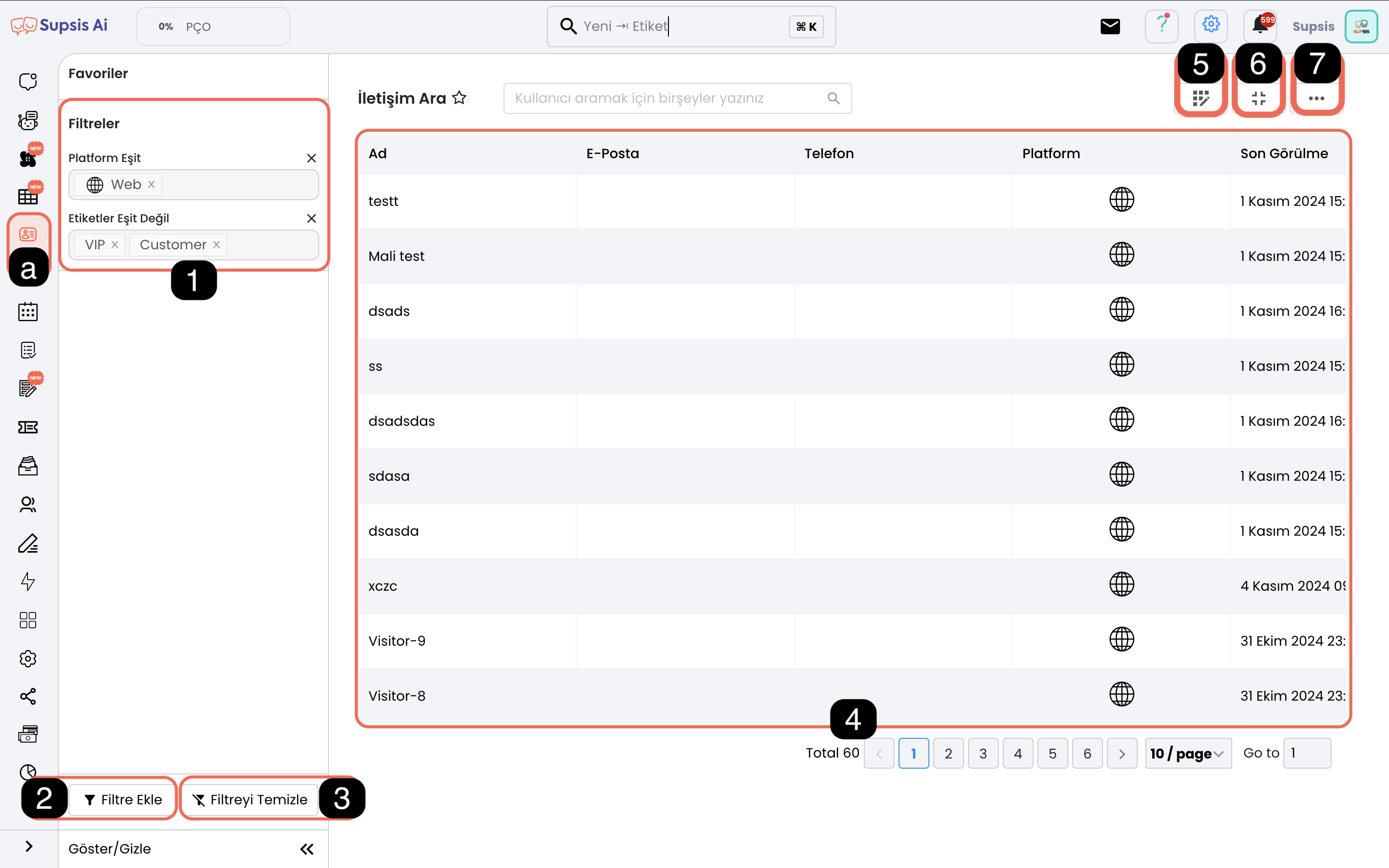Image resolution: width=1389 pixels, height=868 pixels.
Task: Click the notification bell icon
Action: [x=1260, y=26]
